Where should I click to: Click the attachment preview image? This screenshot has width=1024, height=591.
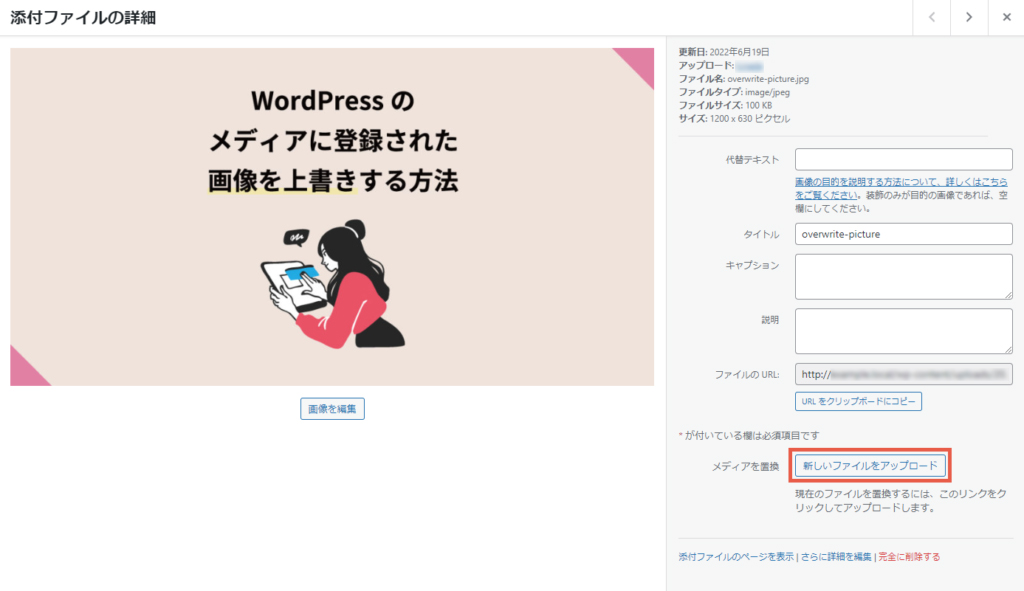pos(332,217)
